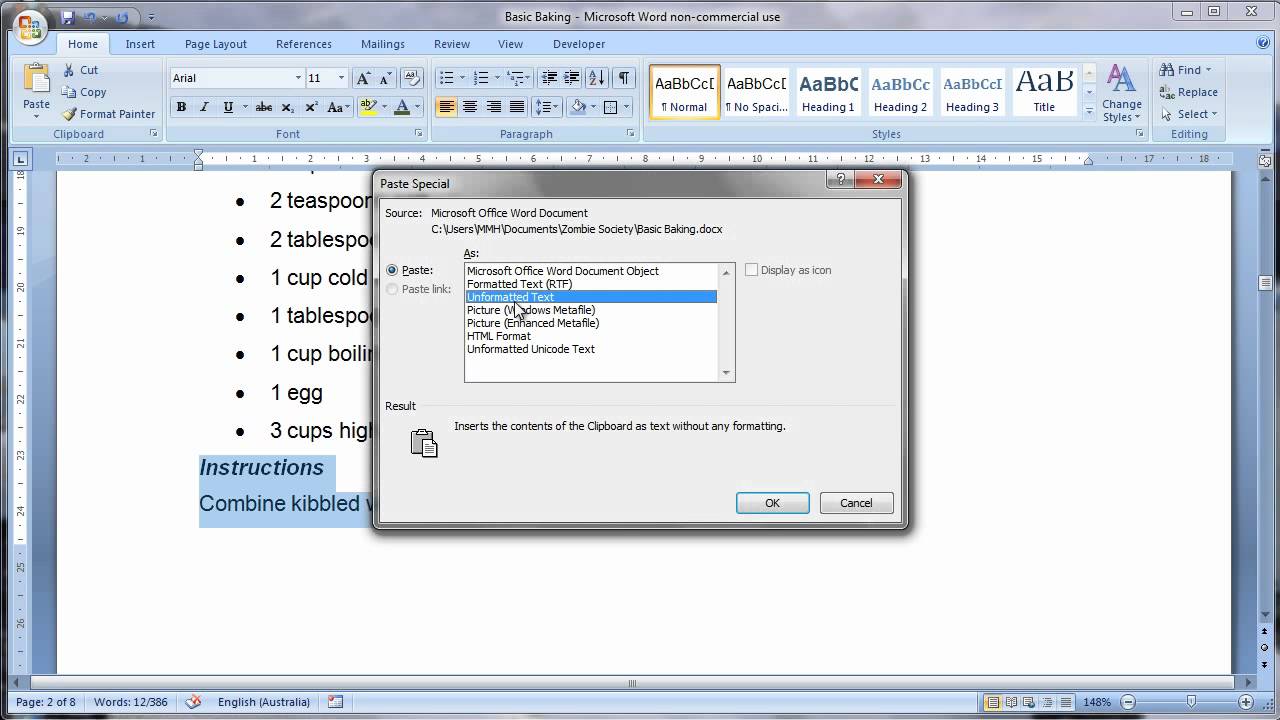Viewport: 1280px width, 720px height.
Task: Switch to Web Layout view
Action: coord(1031,702)
